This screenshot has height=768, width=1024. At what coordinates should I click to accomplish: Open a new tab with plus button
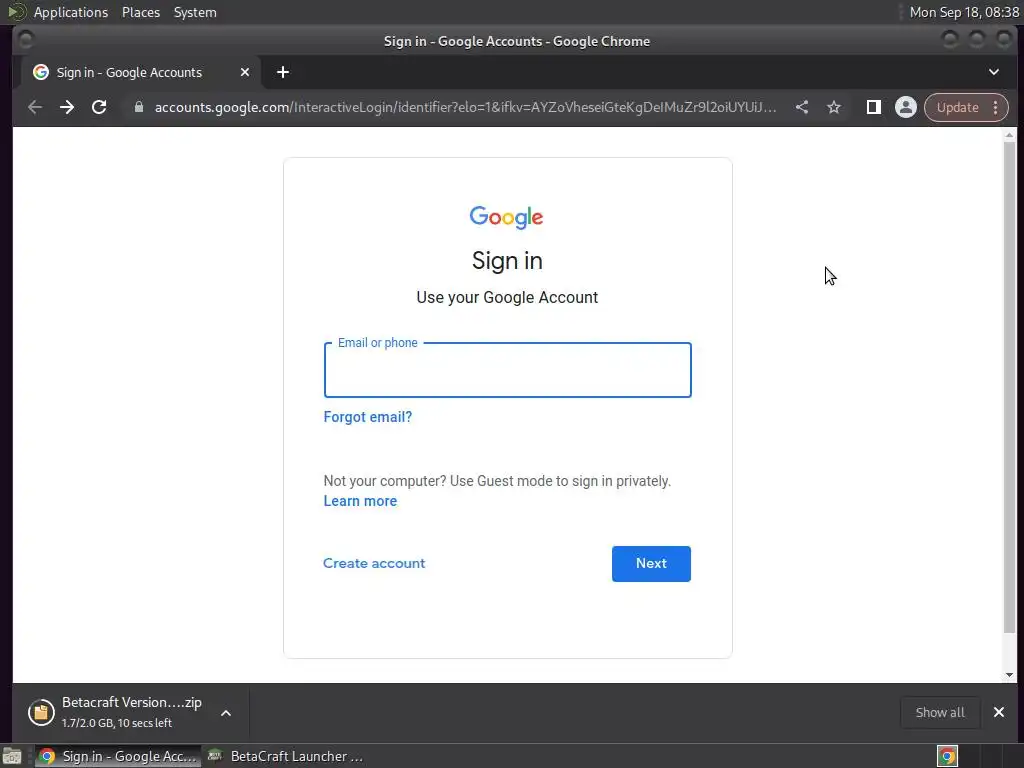point(283,72)
